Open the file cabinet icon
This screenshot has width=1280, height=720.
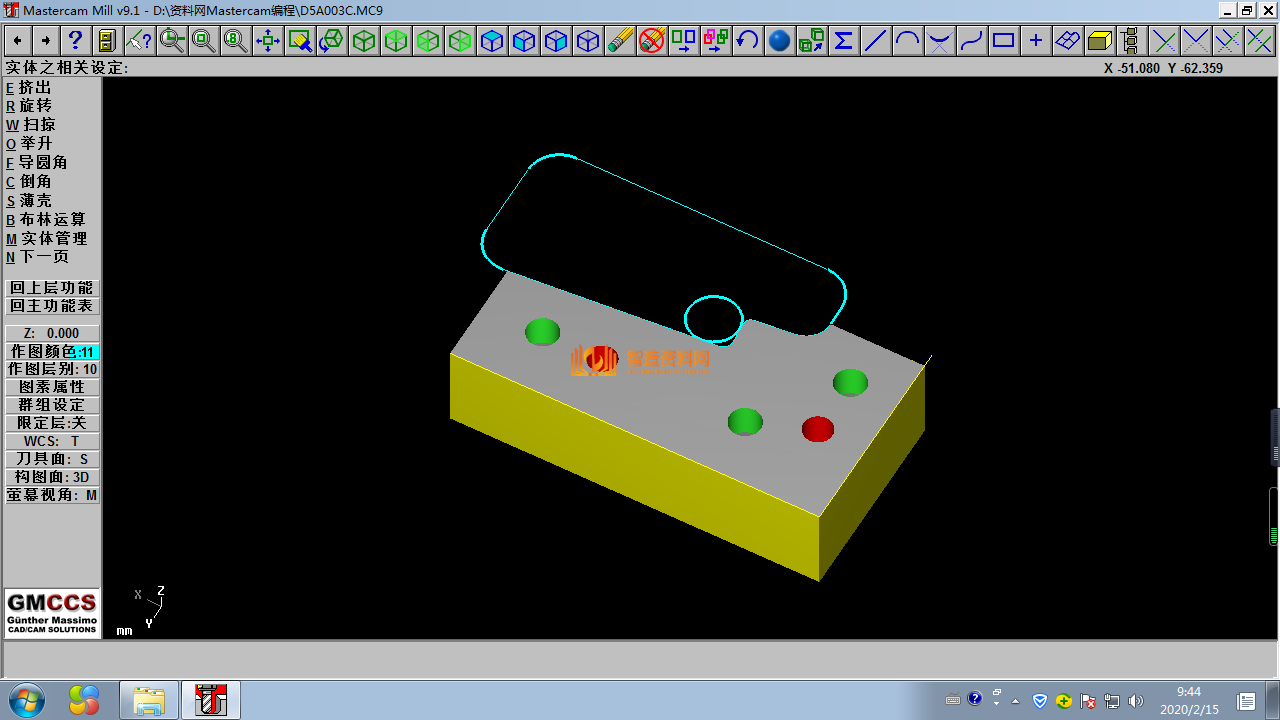click(107, 41)
